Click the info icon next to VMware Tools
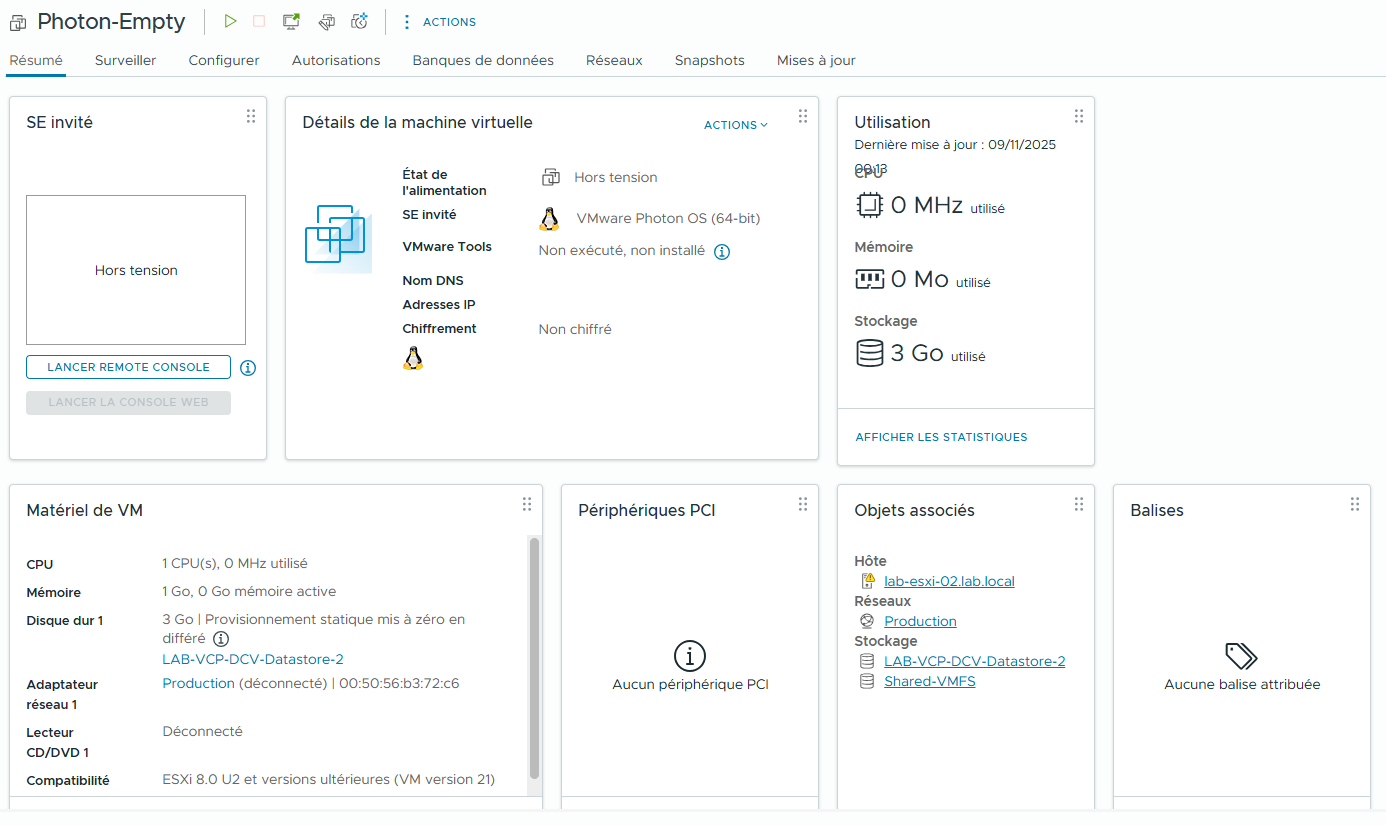The height and width of the screenshot is (825, 1386). [722, 252]
